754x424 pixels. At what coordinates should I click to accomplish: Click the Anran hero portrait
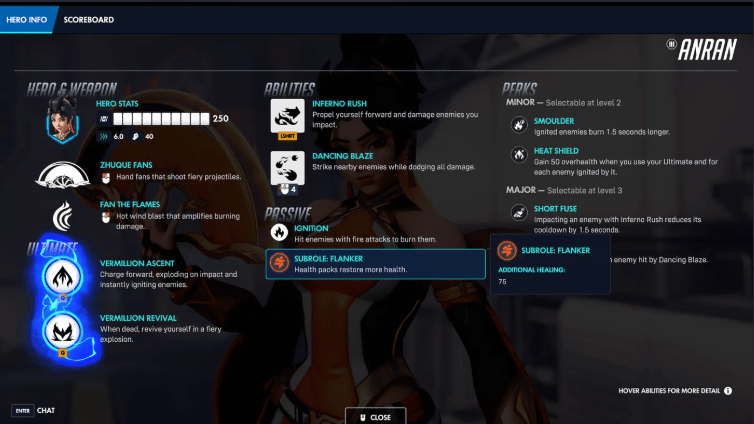click(x=62, y=123)
